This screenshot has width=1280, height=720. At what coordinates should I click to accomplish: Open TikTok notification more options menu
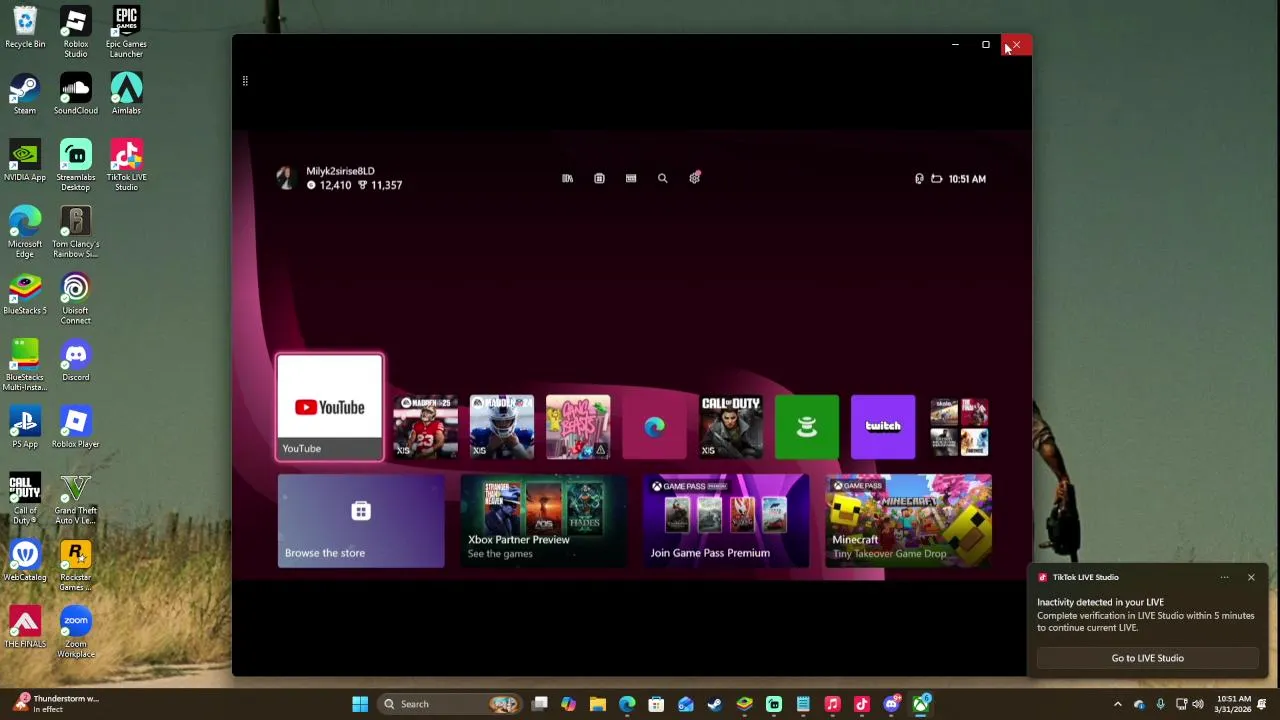pyautogui.click(x=1224, y=577)
